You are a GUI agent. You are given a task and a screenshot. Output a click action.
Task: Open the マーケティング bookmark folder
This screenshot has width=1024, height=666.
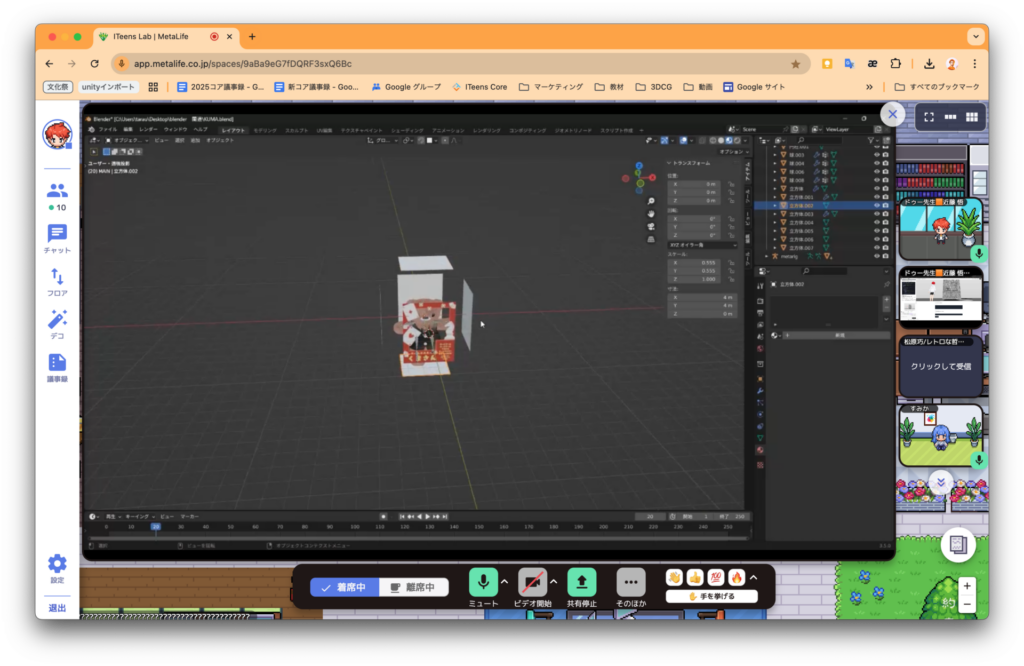click(551, 87)
